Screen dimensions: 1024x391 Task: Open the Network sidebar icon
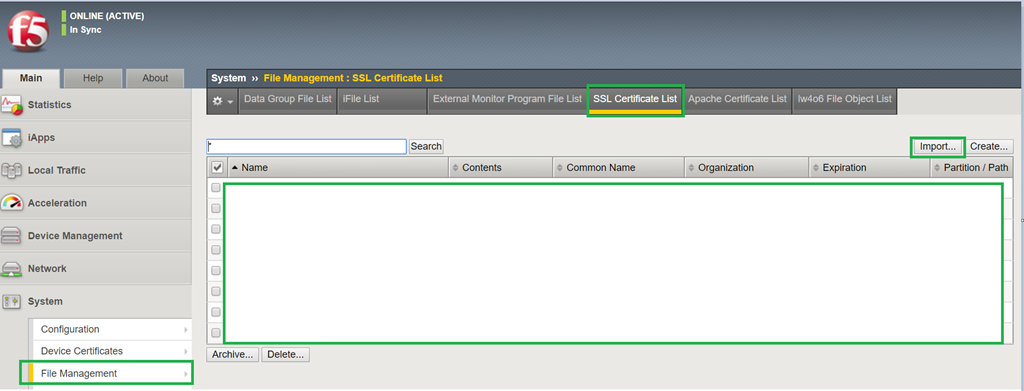(12, 268)
